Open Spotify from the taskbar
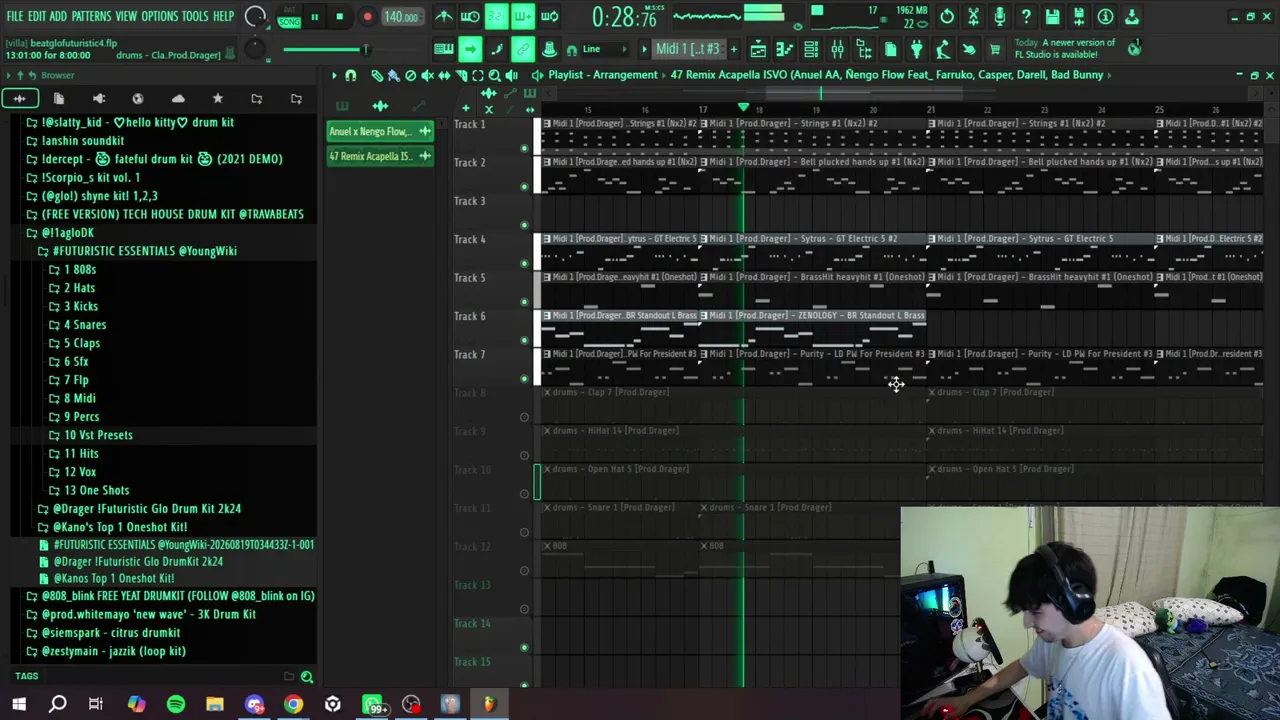This screenshot has height=720, width=1280. tap(175, 704)
